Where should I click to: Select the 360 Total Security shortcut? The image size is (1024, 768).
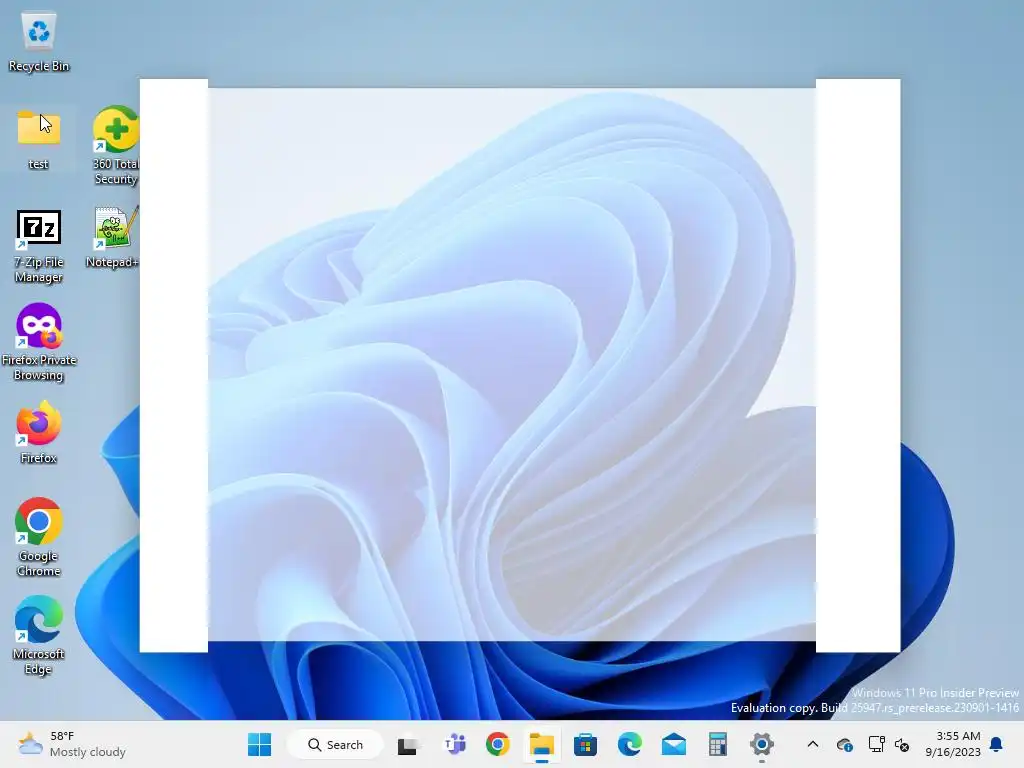116,145
